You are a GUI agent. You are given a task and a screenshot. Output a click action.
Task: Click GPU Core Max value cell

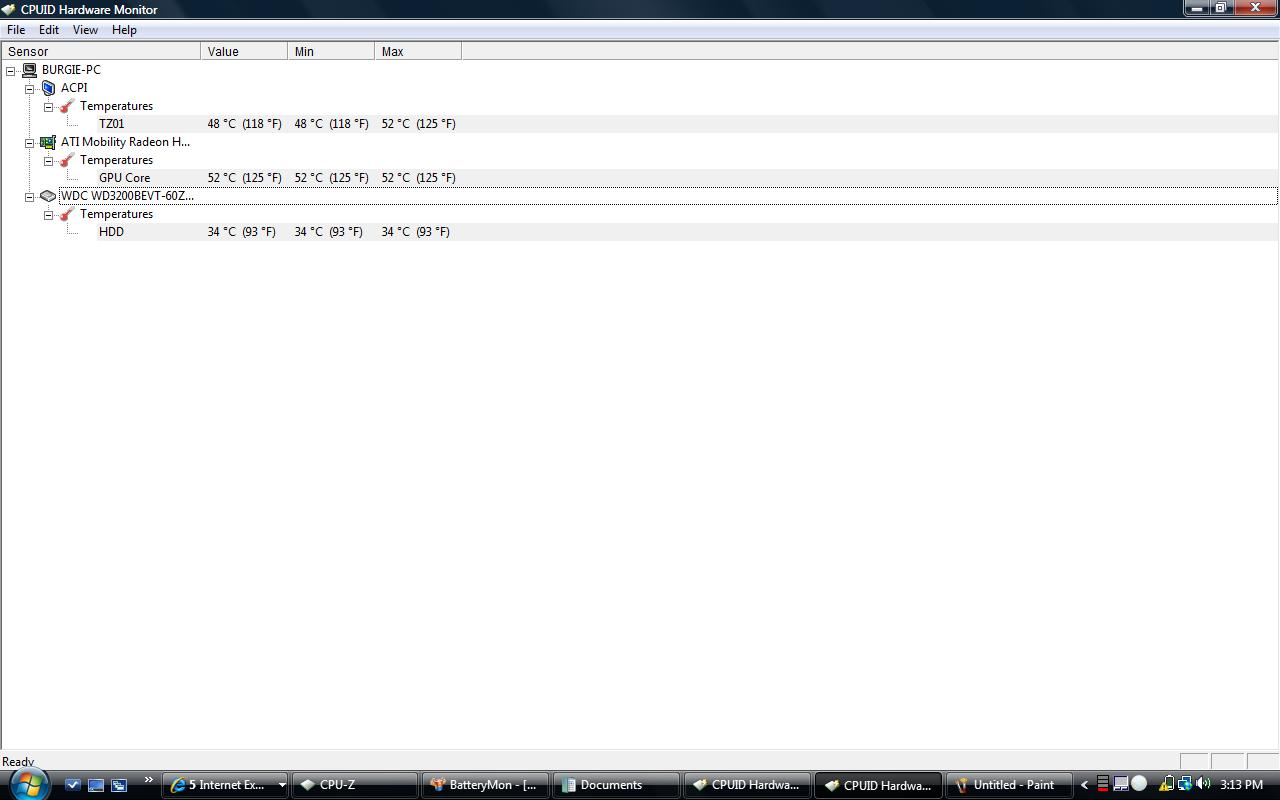[x=418, y=178]
